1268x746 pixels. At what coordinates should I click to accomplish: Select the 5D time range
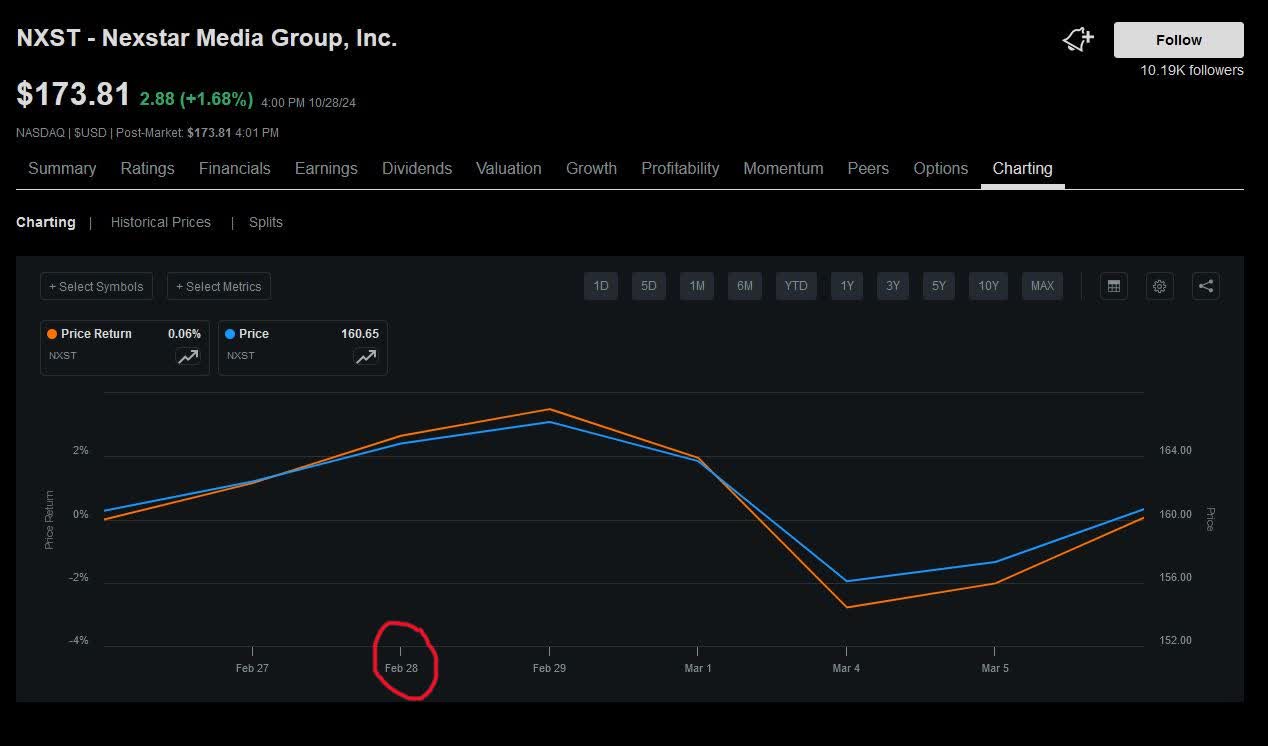coord(648,286)
